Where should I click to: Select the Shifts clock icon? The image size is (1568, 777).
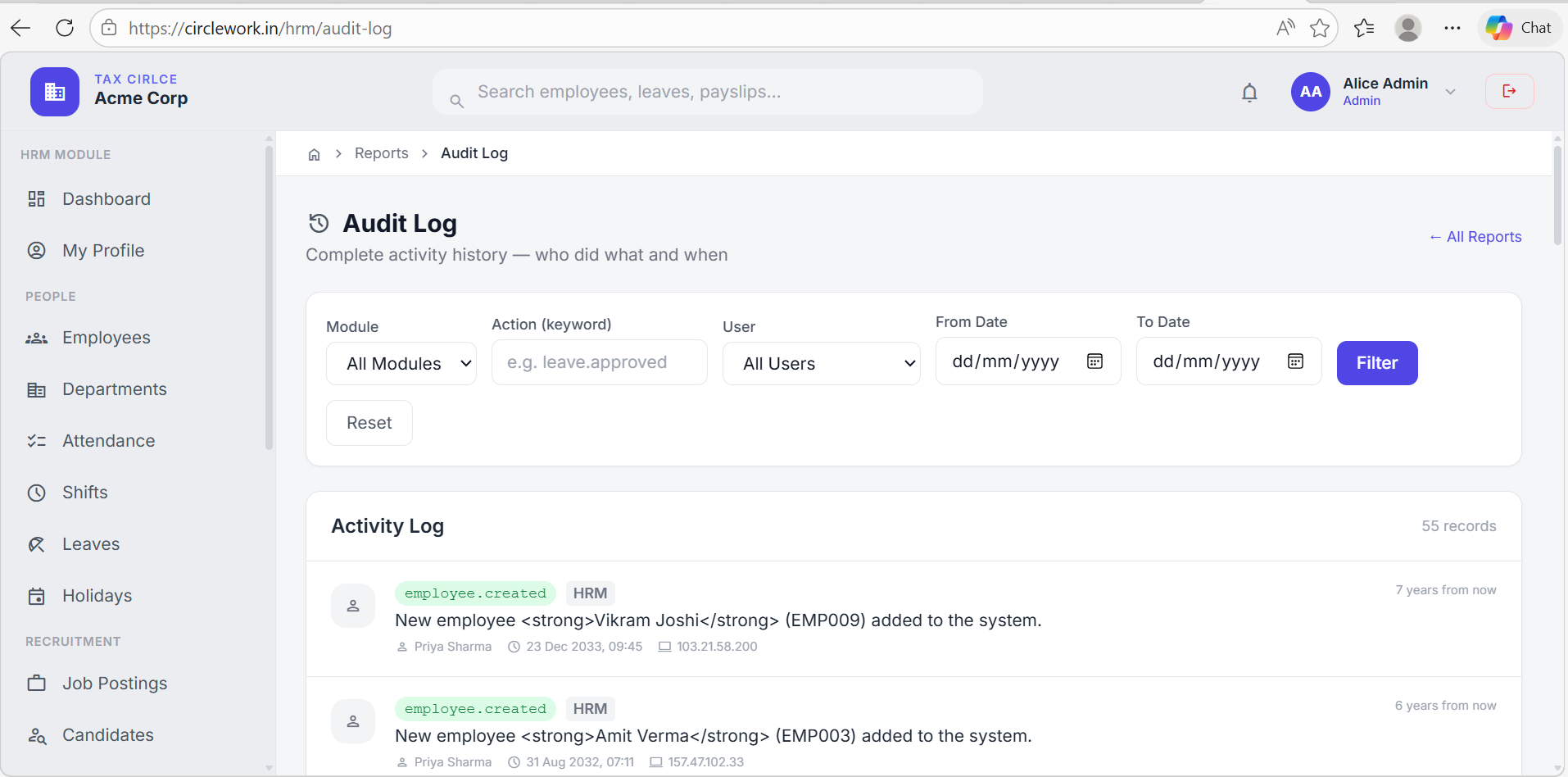[37, 492]
